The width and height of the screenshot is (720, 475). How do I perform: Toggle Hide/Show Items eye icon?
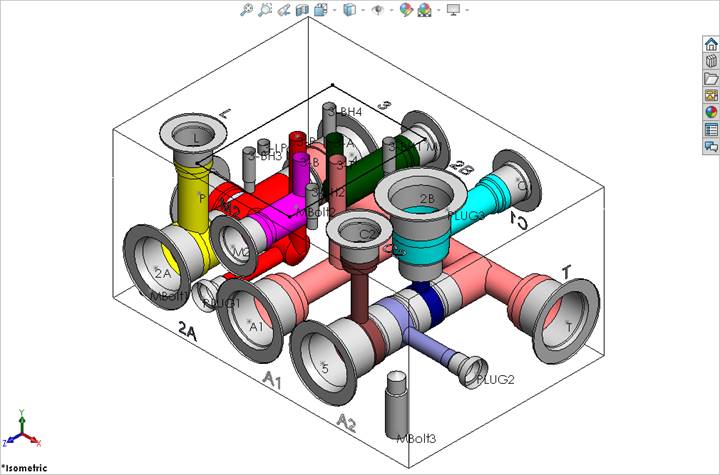coord(377,10)
